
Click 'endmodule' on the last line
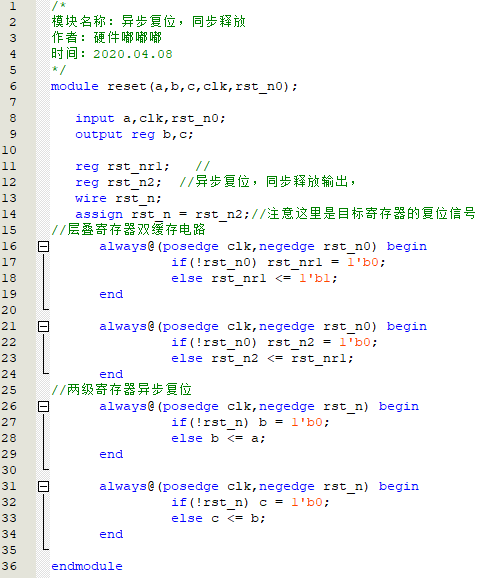tap(87, 566)
